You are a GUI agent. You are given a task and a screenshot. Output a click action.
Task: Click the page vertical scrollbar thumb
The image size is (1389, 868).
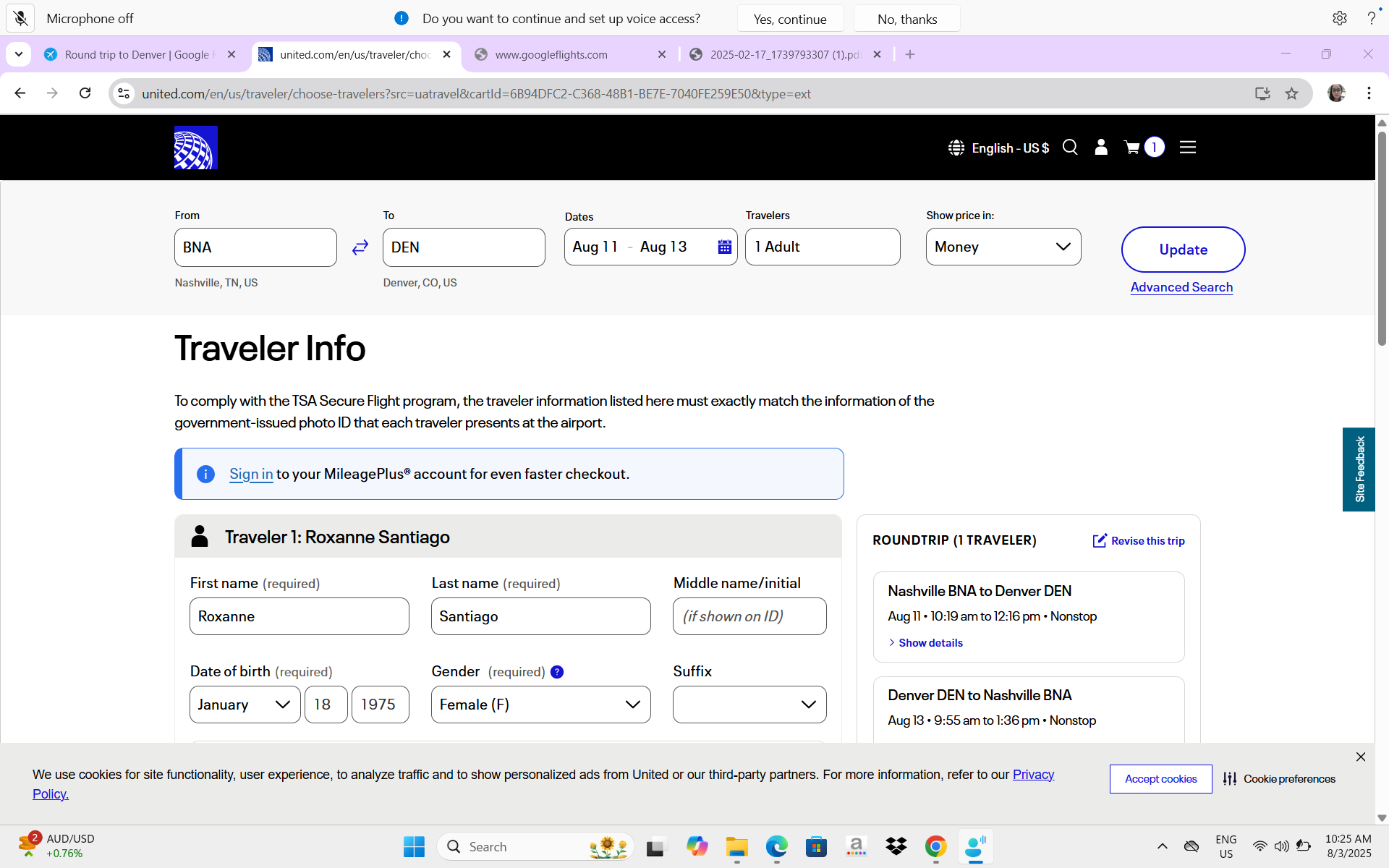tap(1382, 239)
